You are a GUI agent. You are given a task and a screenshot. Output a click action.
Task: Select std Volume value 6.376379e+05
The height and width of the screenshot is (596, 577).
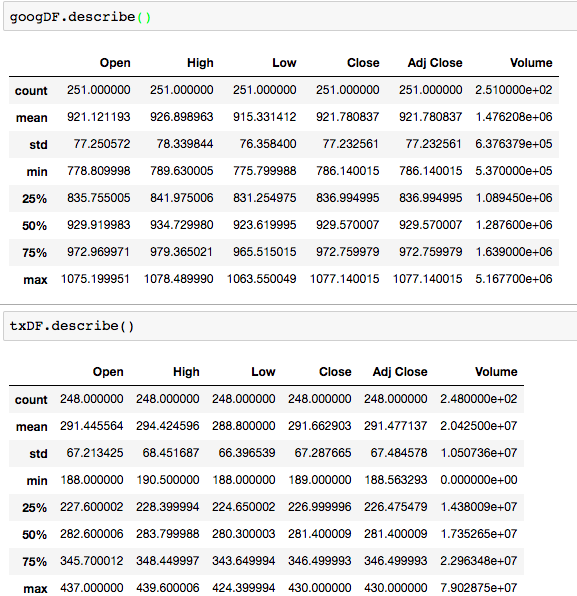click(514, 144)
